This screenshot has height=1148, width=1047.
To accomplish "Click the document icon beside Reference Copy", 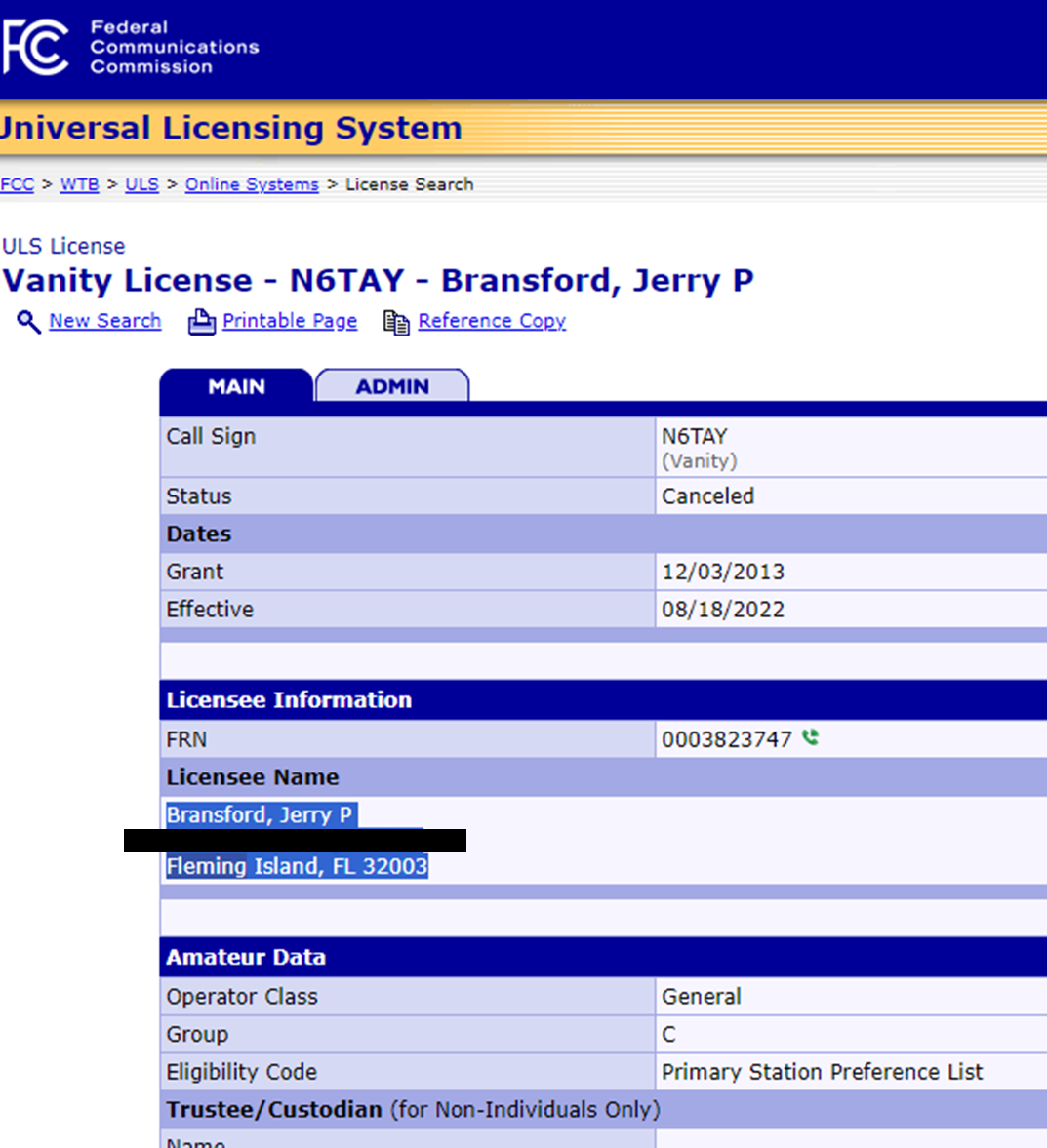I will point(396,322).
